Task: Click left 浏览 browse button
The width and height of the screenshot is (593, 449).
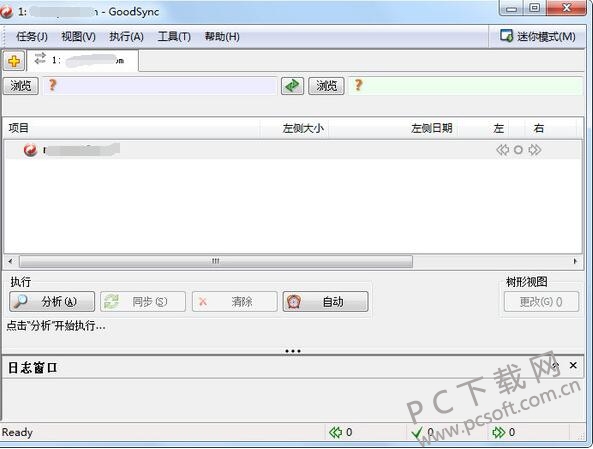Action: [x=21, y=86]
